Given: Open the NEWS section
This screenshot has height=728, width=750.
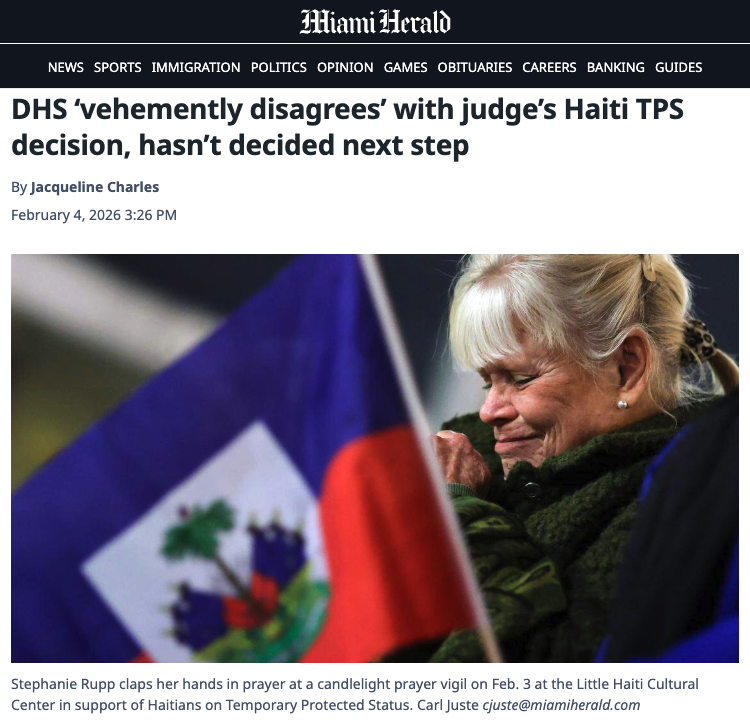Looking at the screenshot, I should coord(66,67).
